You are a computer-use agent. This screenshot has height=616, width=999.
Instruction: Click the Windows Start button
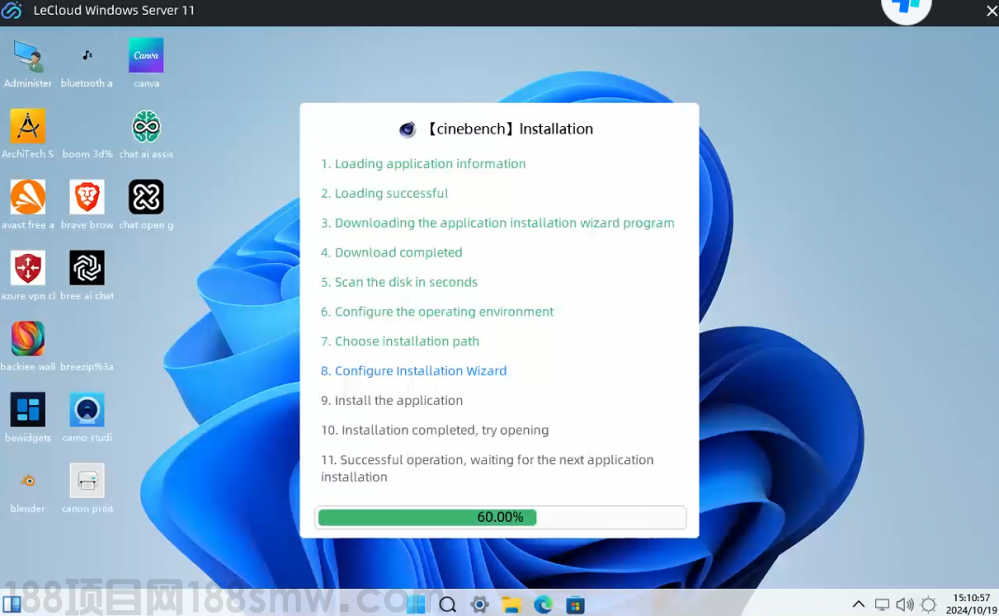tap(416, 604)
